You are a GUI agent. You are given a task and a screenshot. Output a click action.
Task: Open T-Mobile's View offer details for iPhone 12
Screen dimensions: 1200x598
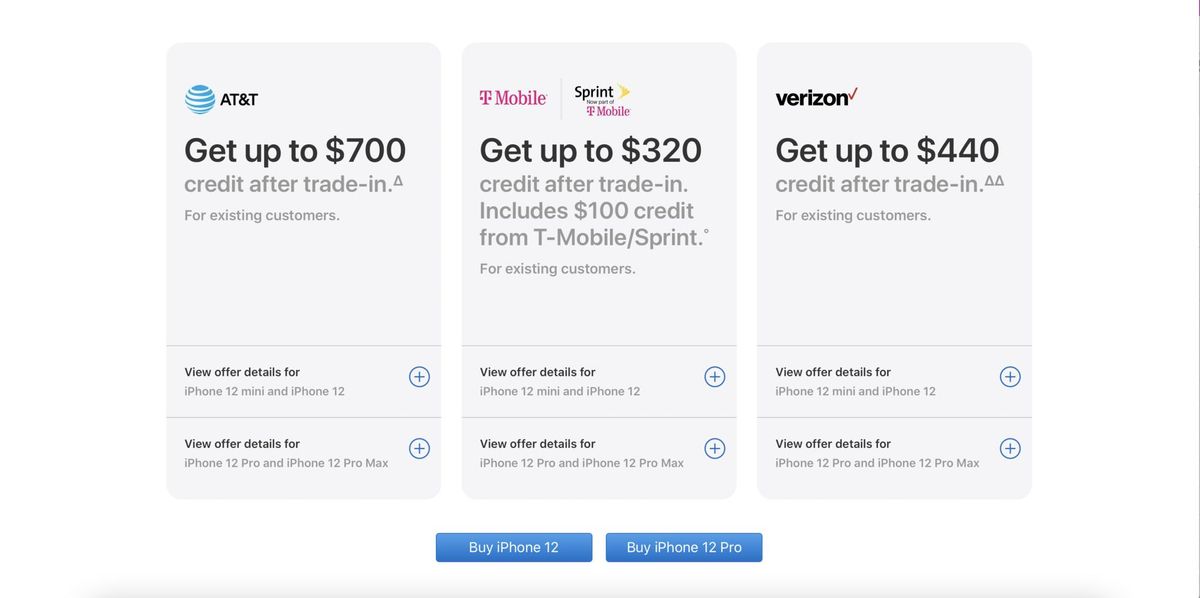tap(559, 380)
